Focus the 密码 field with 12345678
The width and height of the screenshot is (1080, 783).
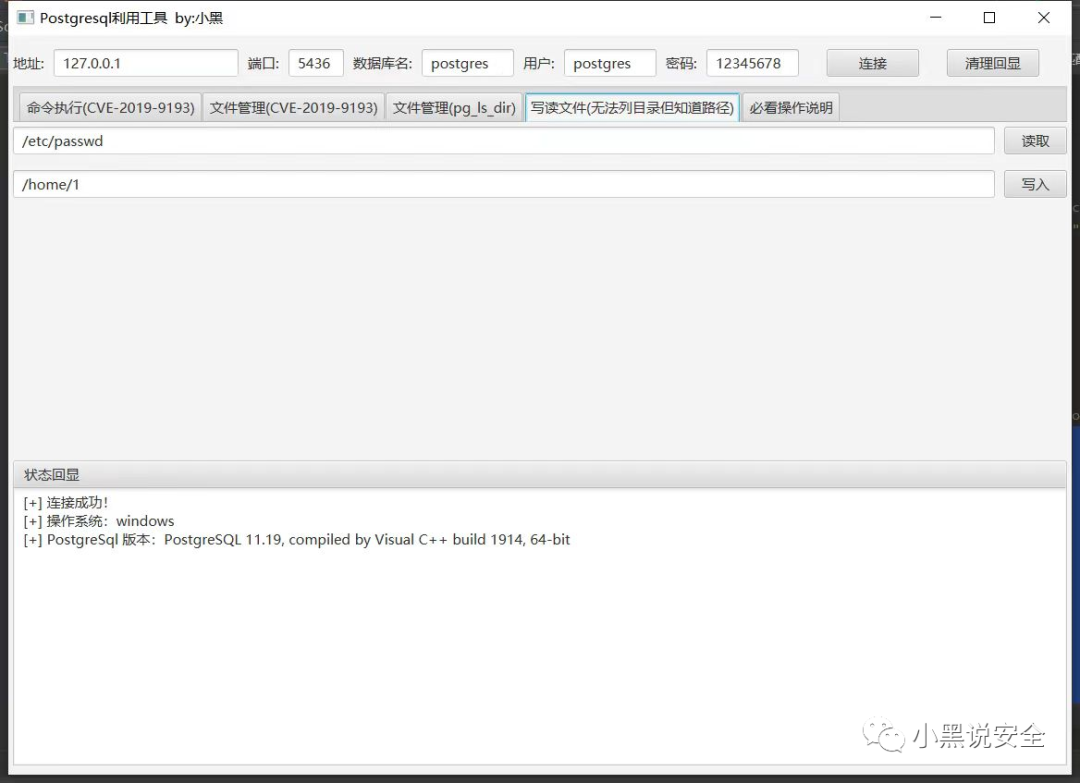pyautogui.click(x=752, y=63)
